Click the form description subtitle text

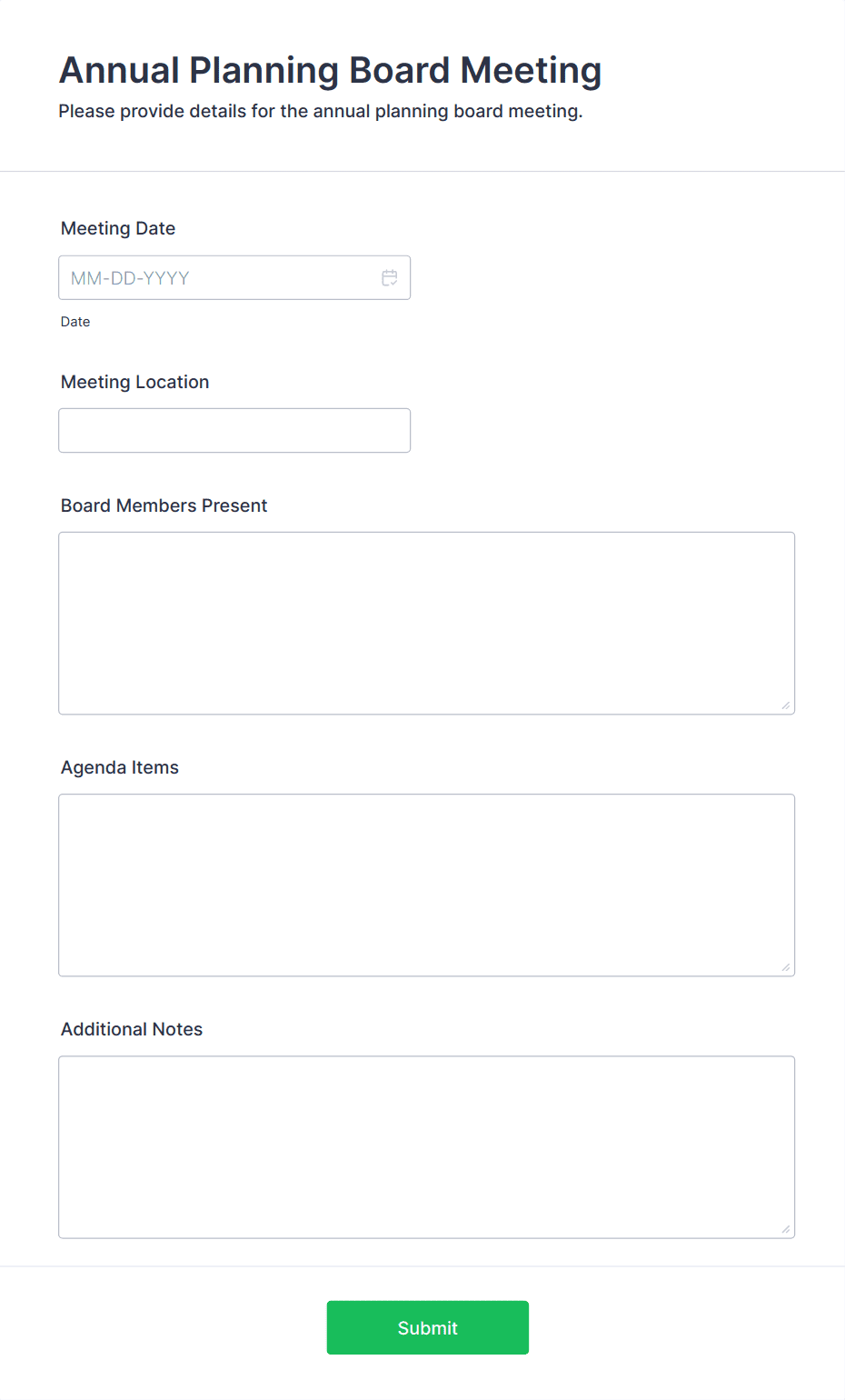[322, 111]
